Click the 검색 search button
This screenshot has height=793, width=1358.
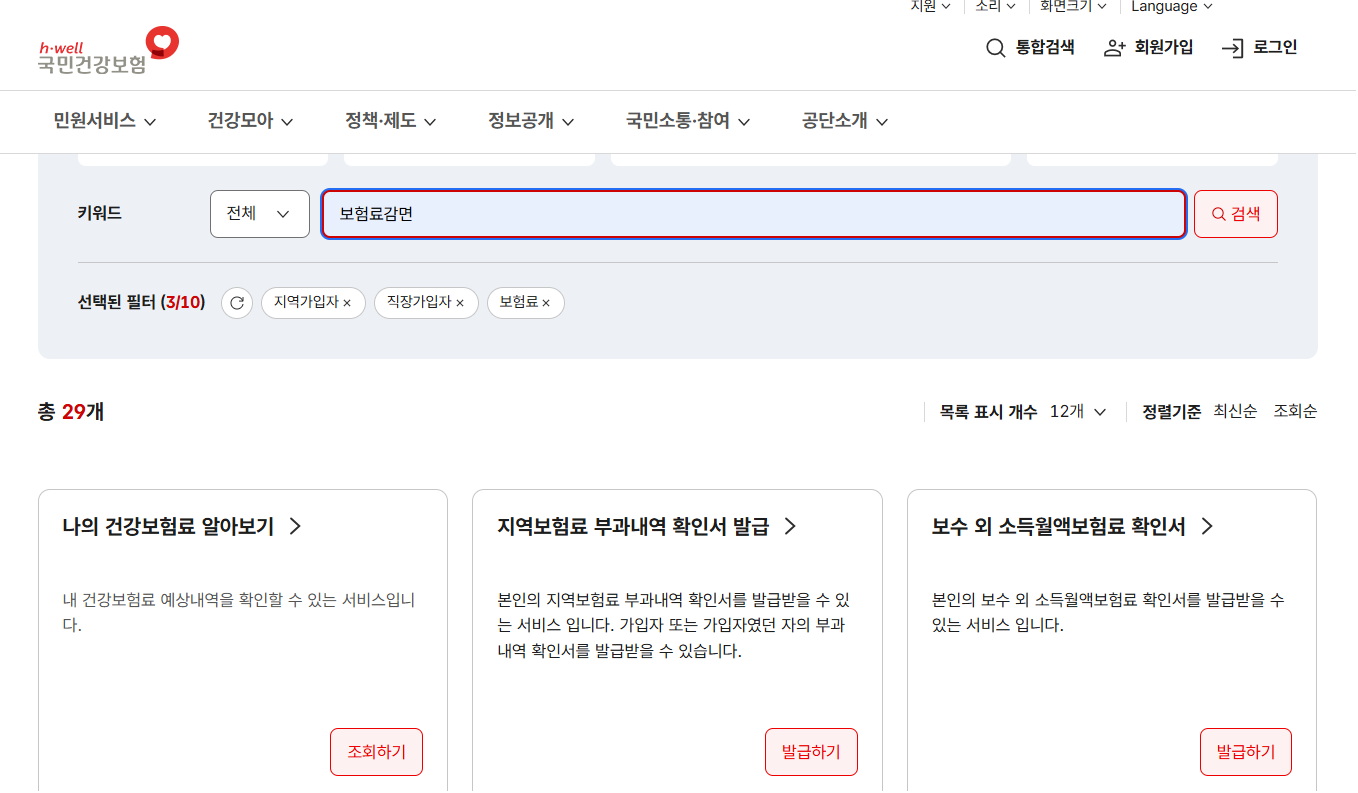(x=1235, y=213)
